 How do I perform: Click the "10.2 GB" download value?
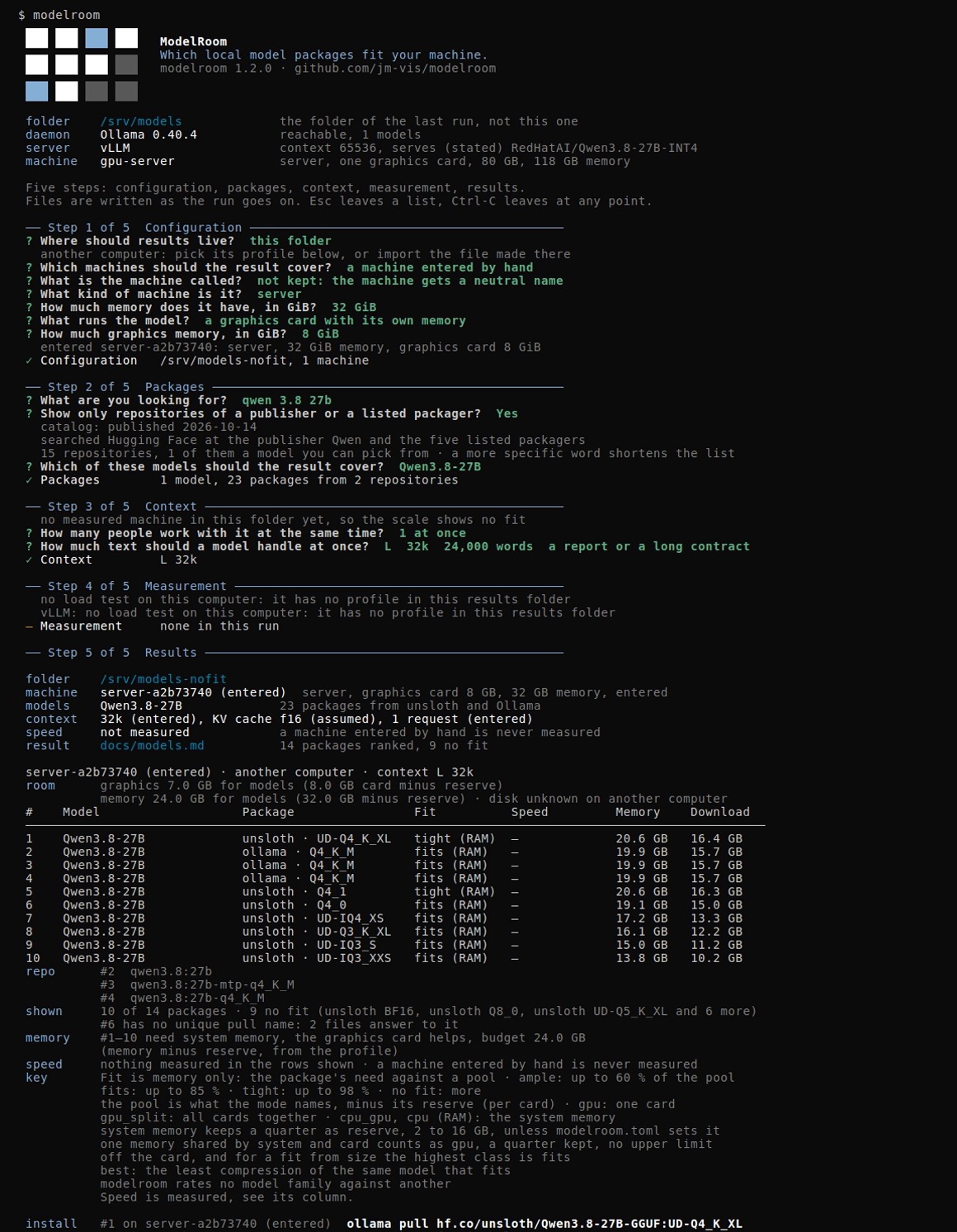pyautogui.click(x=716, y=957)
